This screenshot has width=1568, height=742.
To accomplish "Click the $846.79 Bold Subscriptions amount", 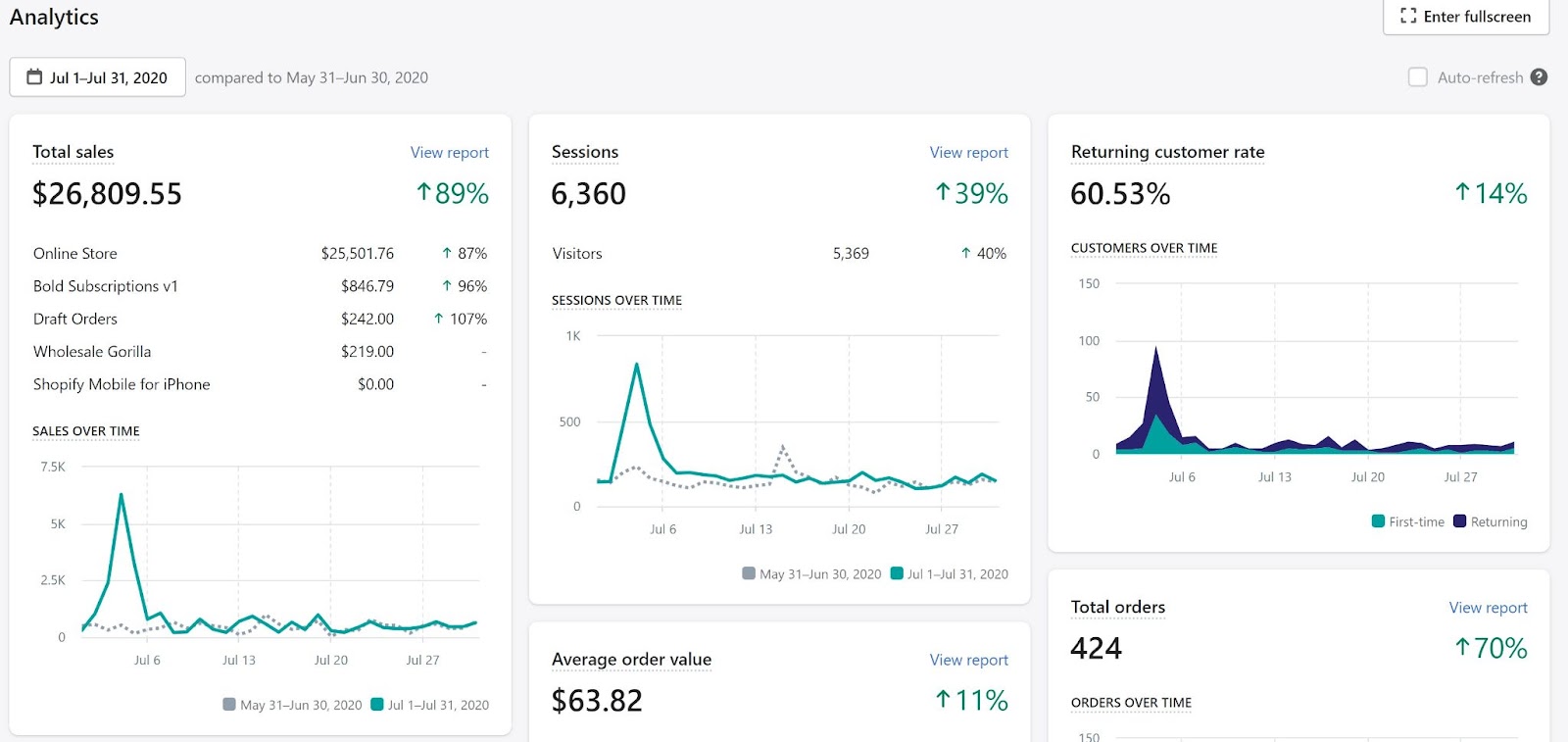I will [367, 286].
